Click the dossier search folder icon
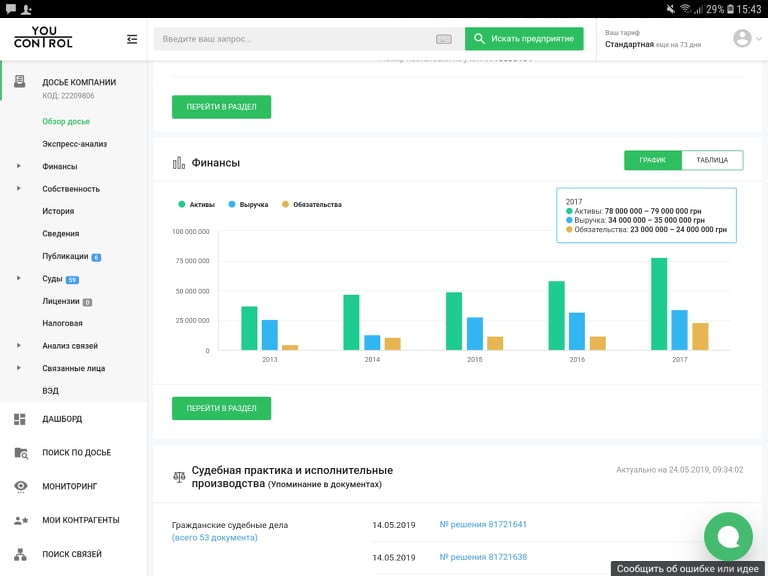 click(21, 453)
